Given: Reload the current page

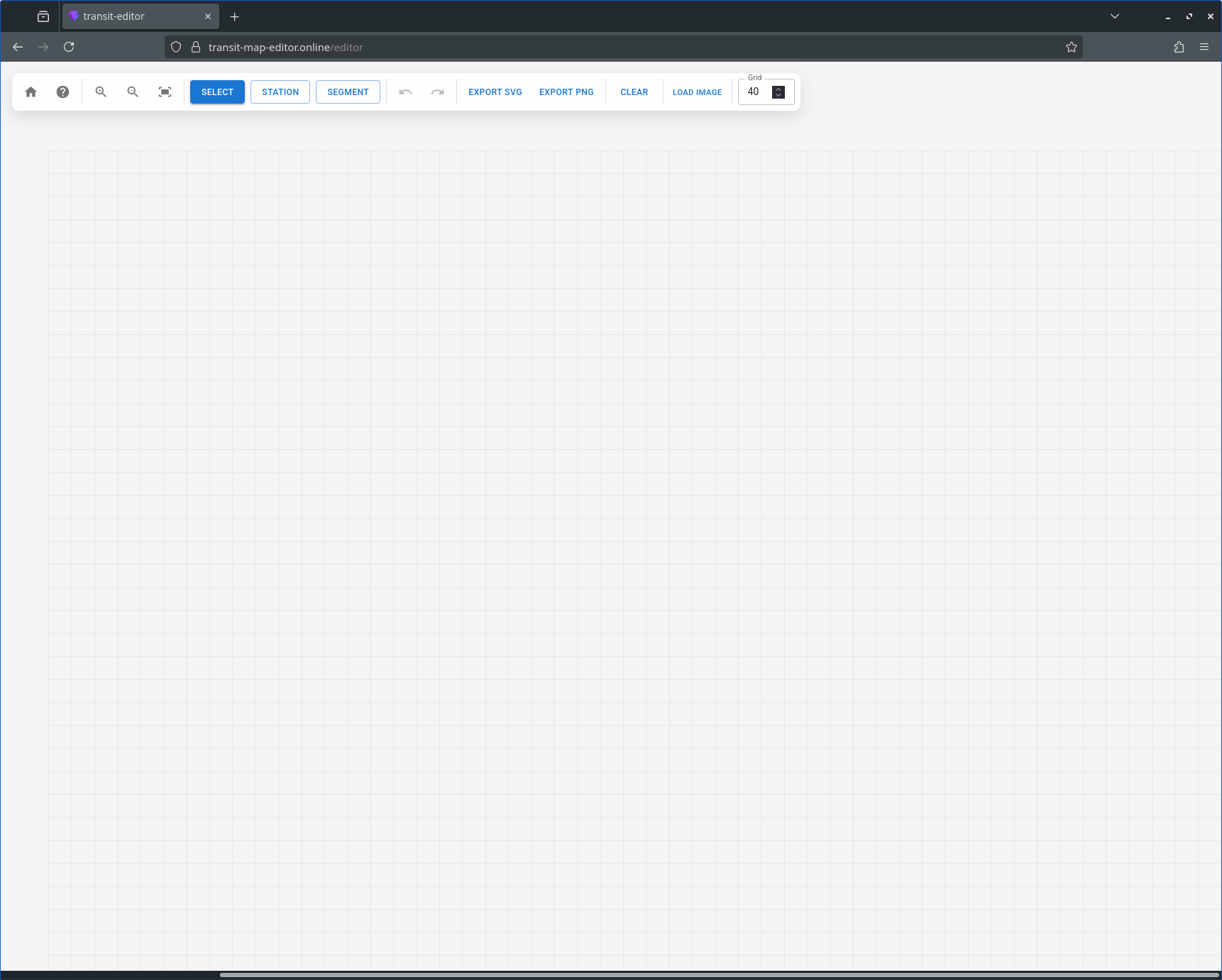Looking at the screenshot, I should point(69,47).
